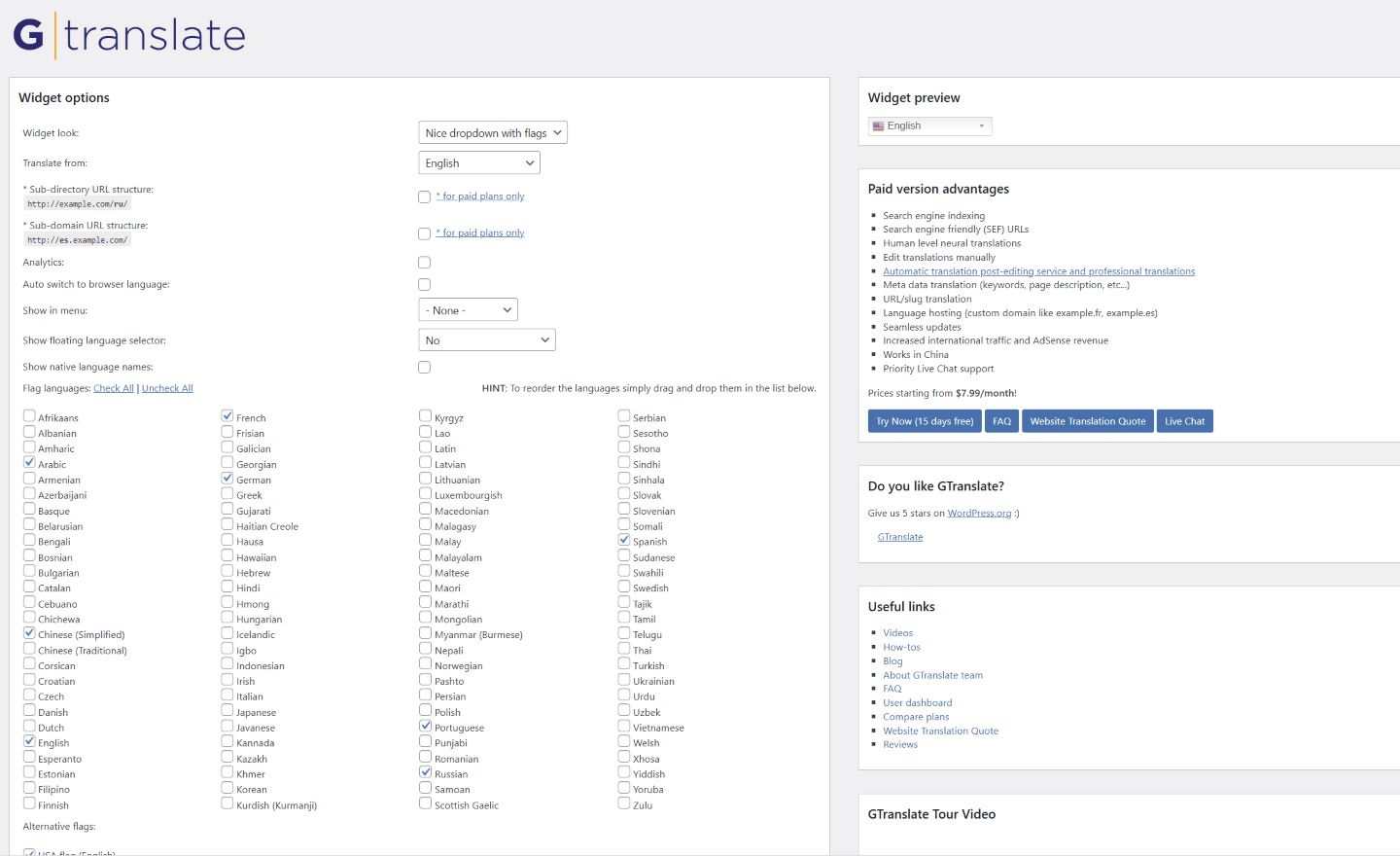Uncheck the French language checkbox
The image size is (1400, 856).
[227, 416]
